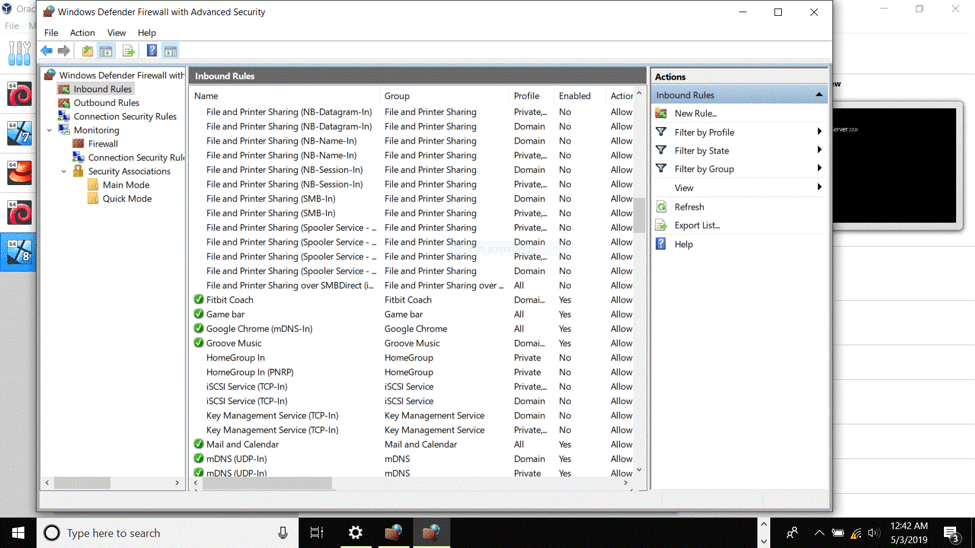
Task: Click the Outbound Rules tree icon
Action: coord(63,103)
